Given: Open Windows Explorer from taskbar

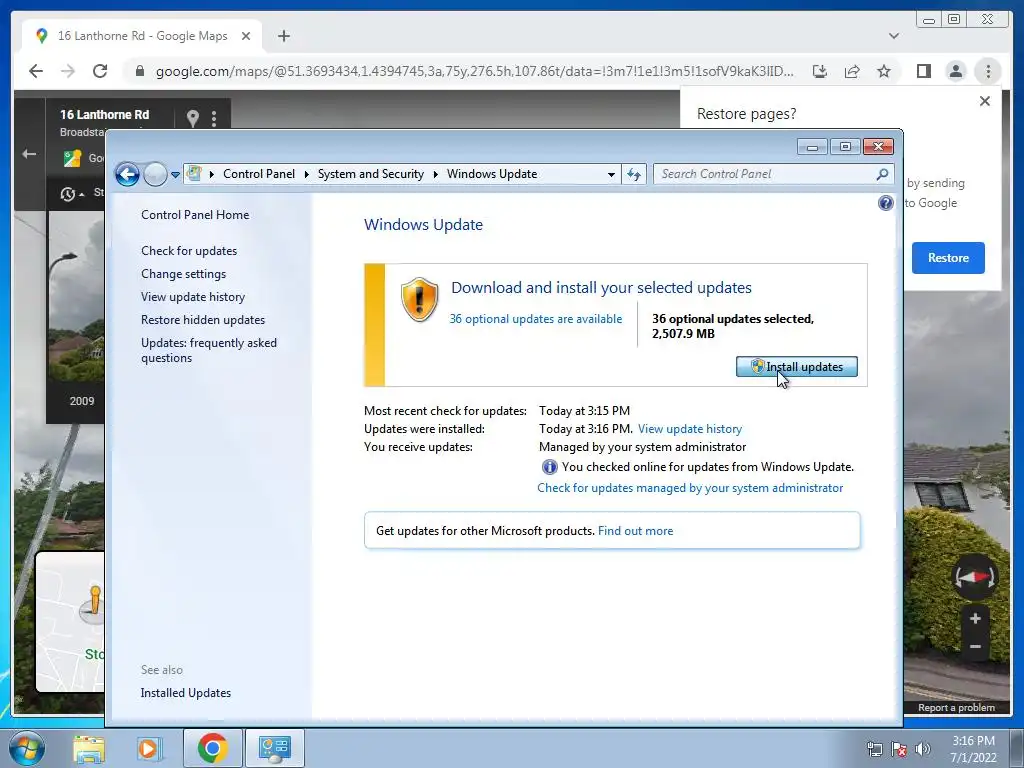Looking at the screenshot, I should click(89, 749).
